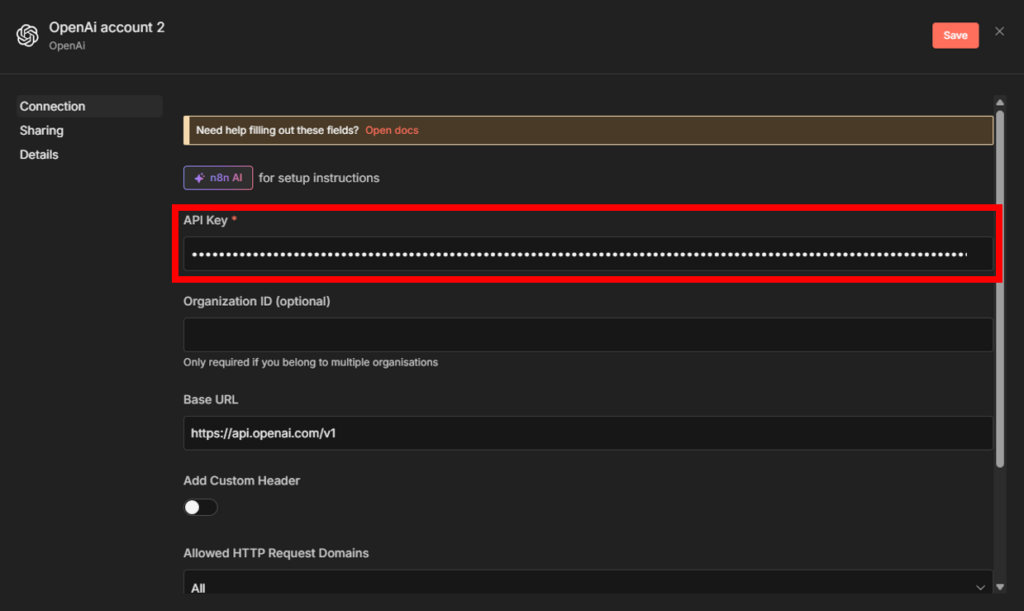The width and height of the screenshot is (1024, 611).
Task: Go to the Details tab
Action: pyautogui.click(x=39, y=154)
